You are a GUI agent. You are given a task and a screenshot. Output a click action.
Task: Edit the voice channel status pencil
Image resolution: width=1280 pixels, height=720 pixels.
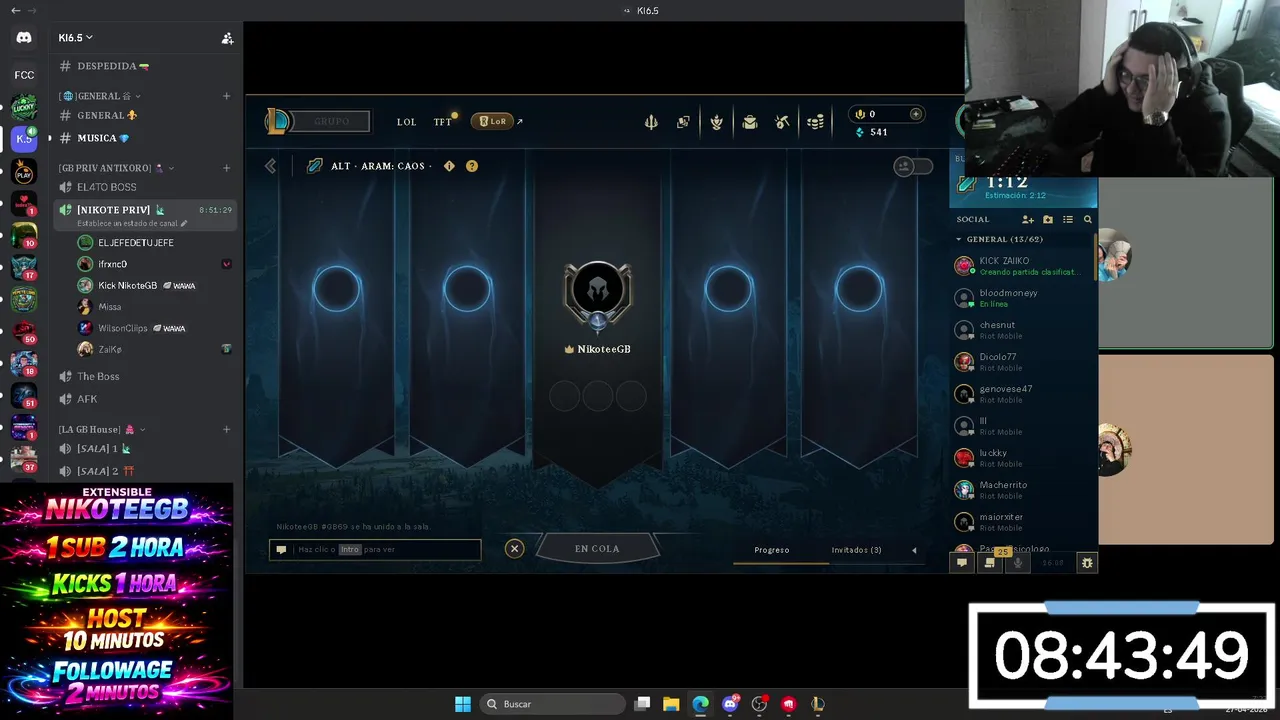184,223
